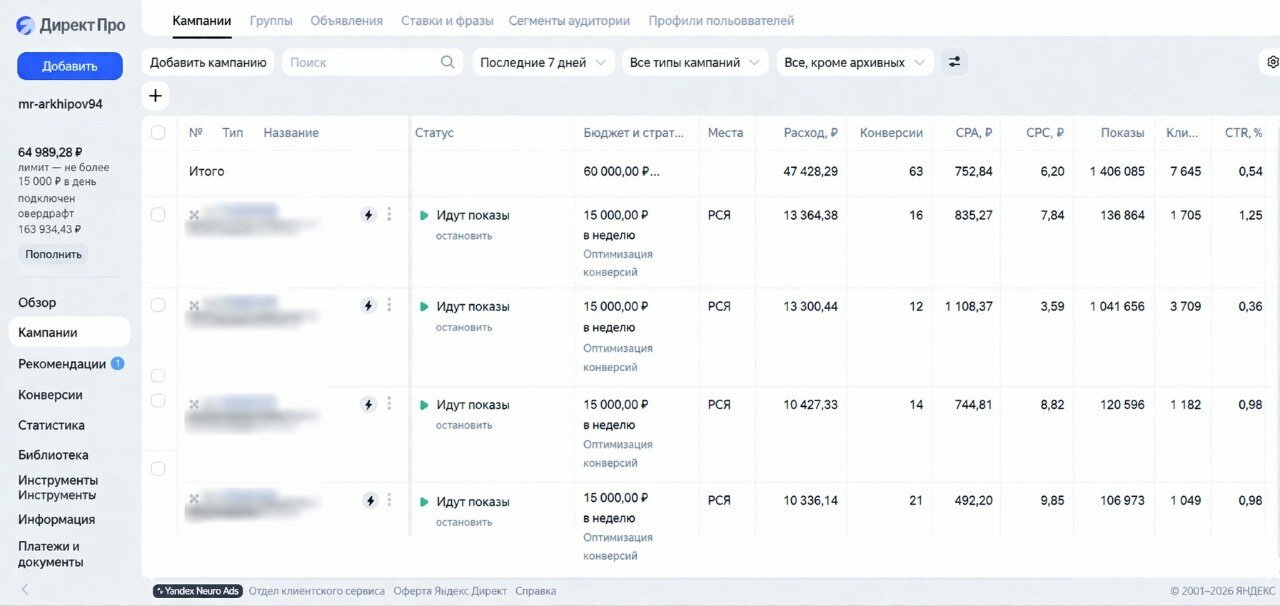Open the Оферта Яндекс Директ footer link
The image size is (1280, 606).
coord(450,591)
